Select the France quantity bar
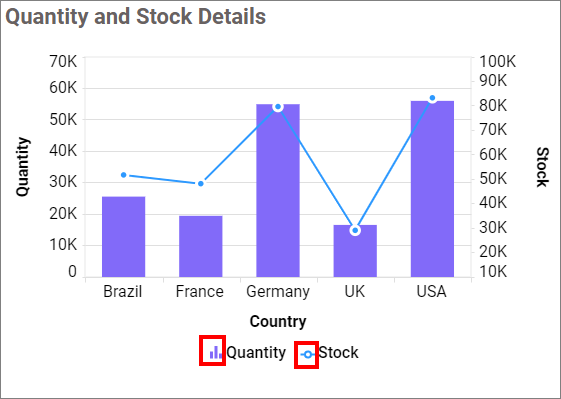This screenshot has height=399, width=561. click(201, 246)
